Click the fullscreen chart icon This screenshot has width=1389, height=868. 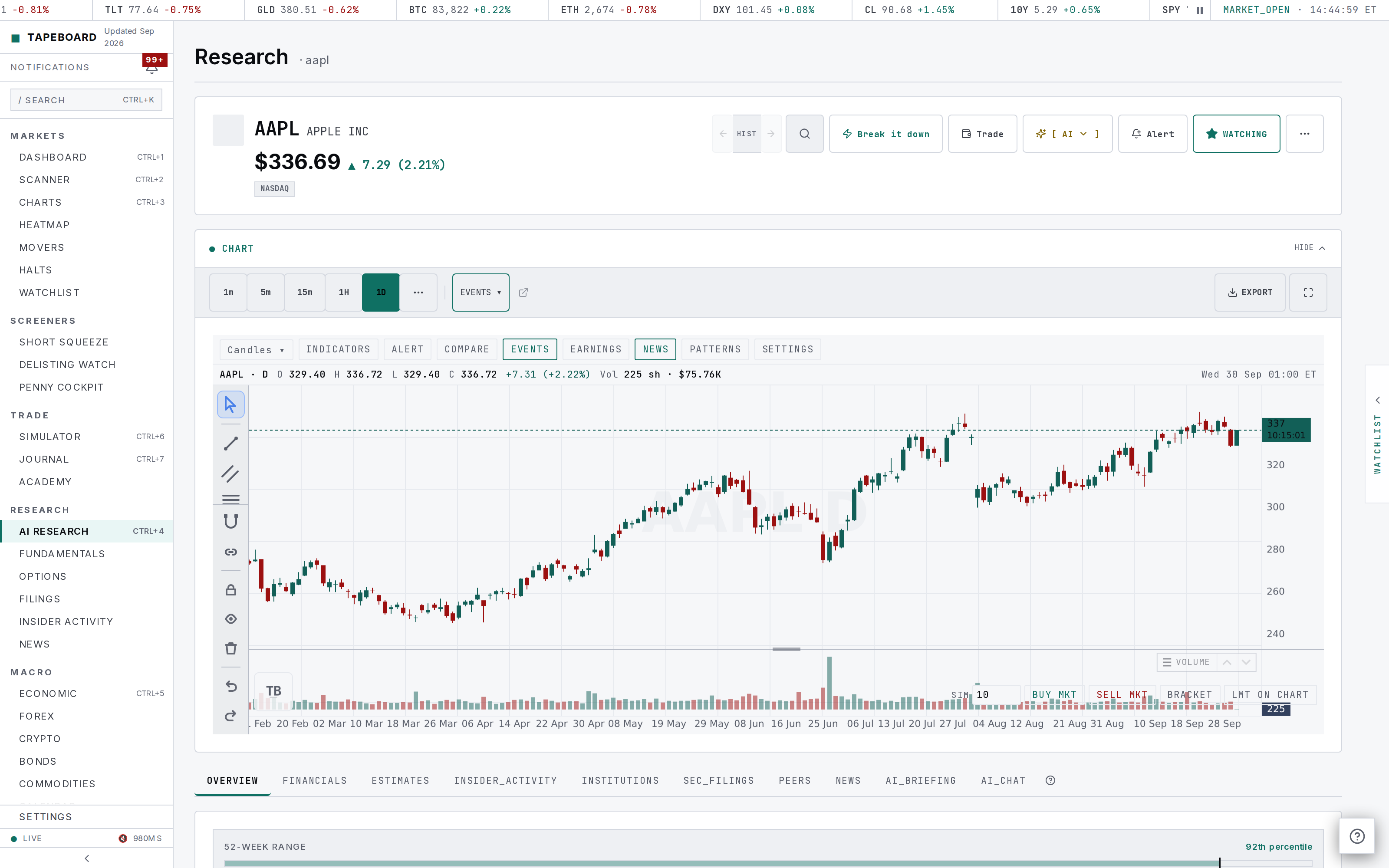[1307, 293]
